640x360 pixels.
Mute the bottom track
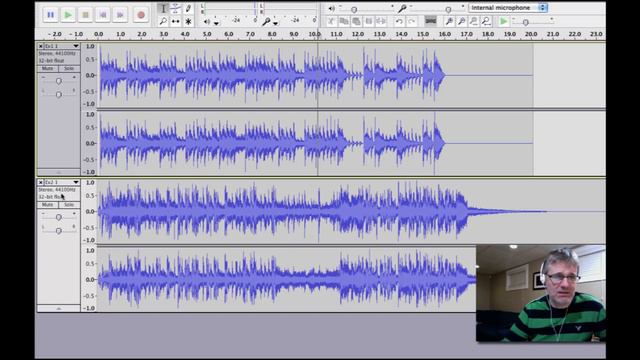pyautogui.click(x=47, y=204)
